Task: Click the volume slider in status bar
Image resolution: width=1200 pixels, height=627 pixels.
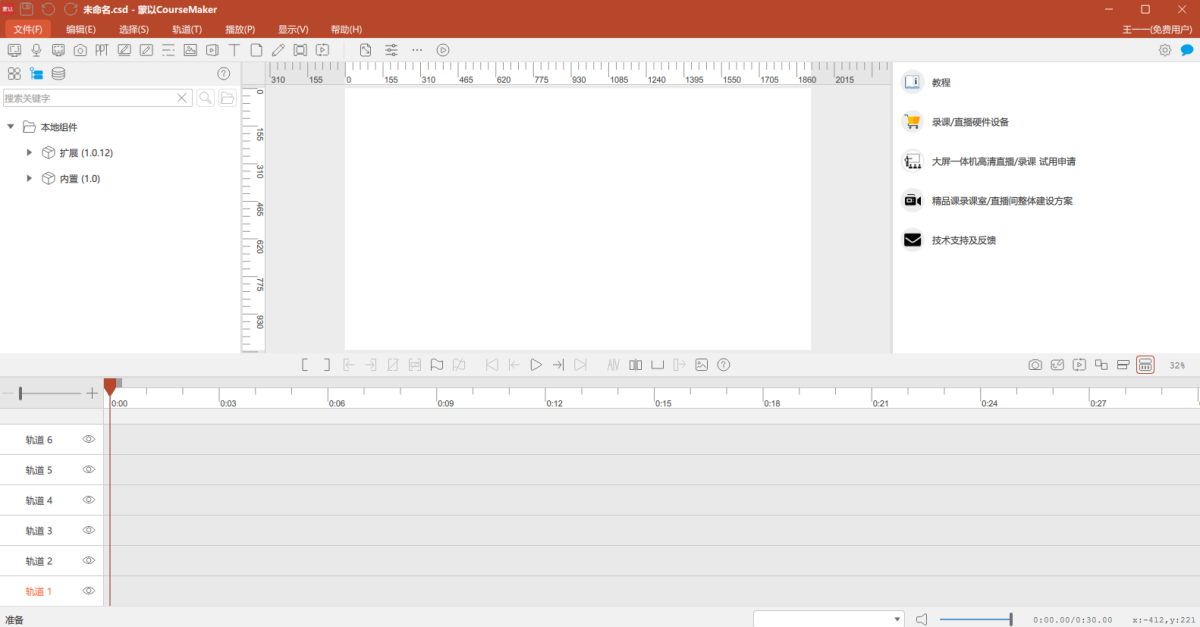Action: (x=975, y=619)
